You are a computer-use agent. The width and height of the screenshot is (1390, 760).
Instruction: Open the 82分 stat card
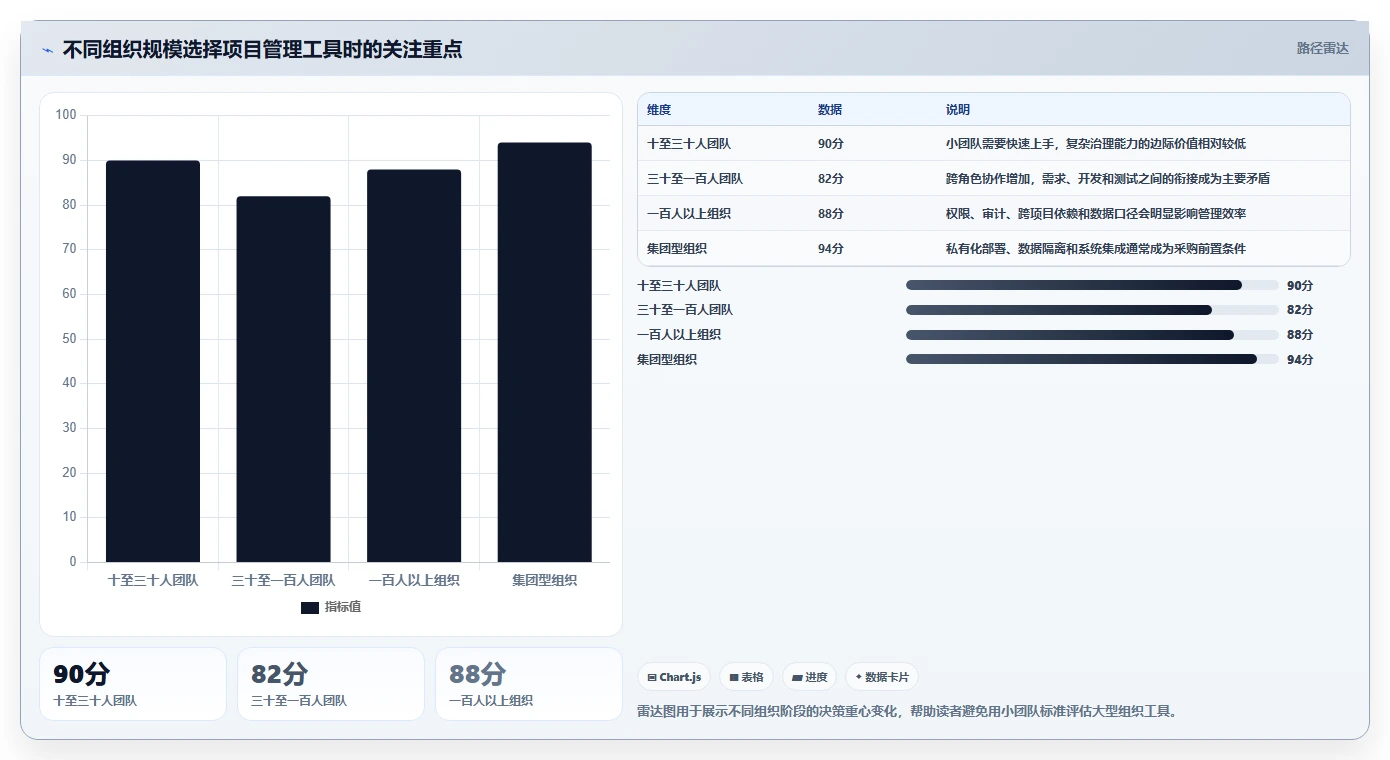click(331, 684)
